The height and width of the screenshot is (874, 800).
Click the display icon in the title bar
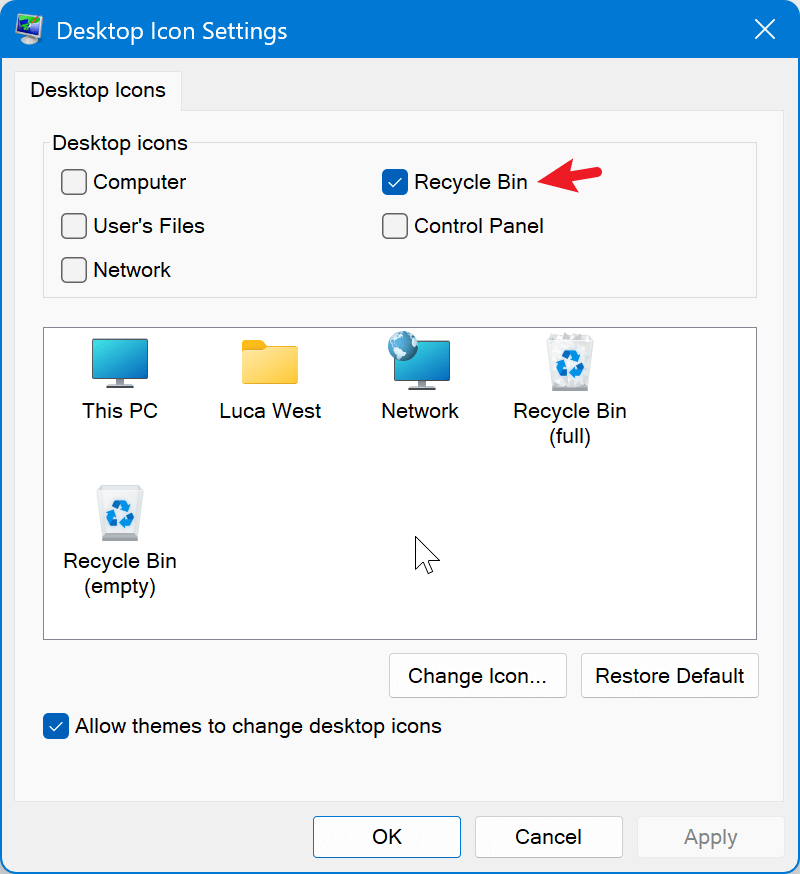[28, 29]
